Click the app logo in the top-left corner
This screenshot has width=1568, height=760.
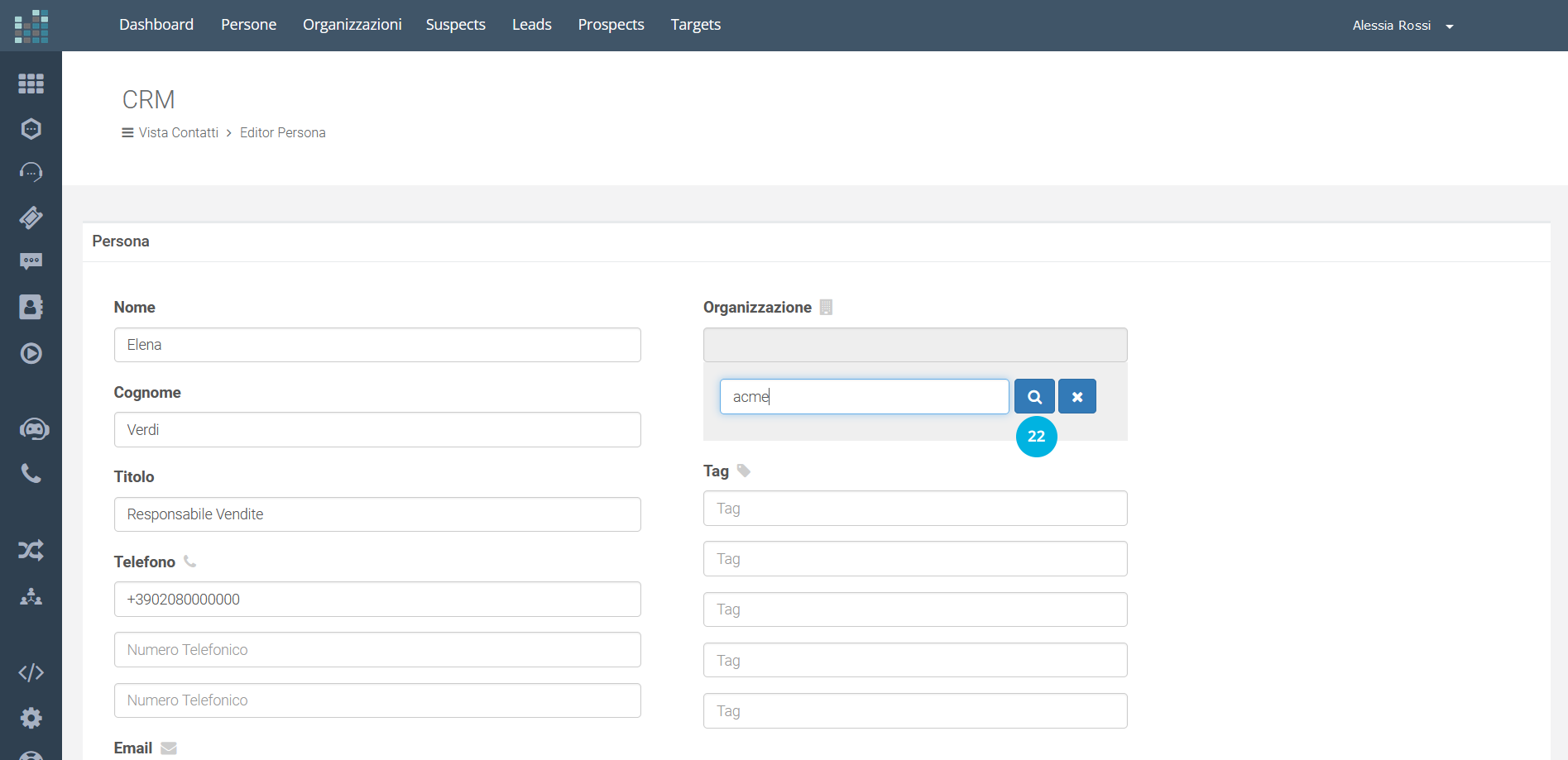31,26
